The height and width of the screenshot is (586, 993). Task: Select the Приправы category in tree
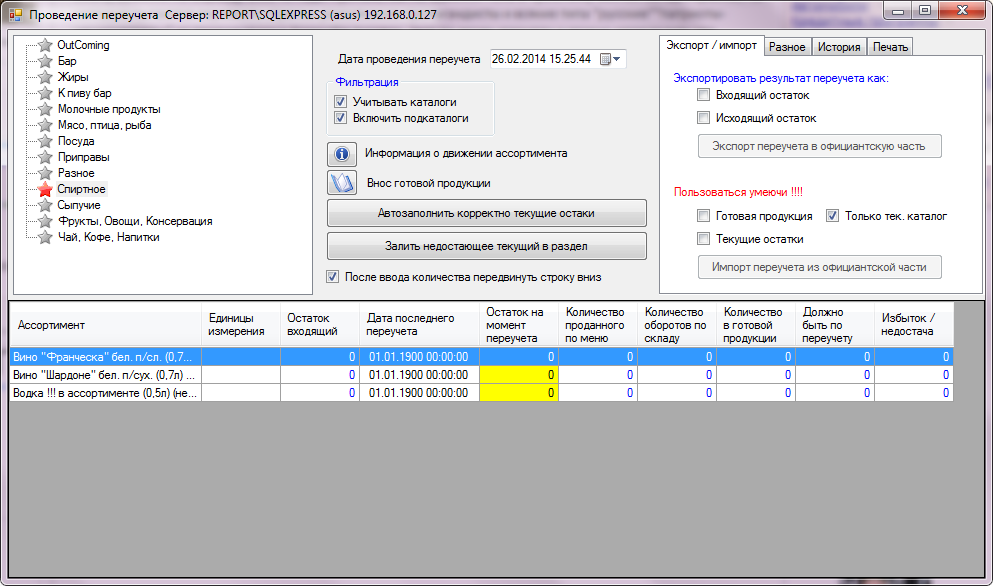point(83,157)
